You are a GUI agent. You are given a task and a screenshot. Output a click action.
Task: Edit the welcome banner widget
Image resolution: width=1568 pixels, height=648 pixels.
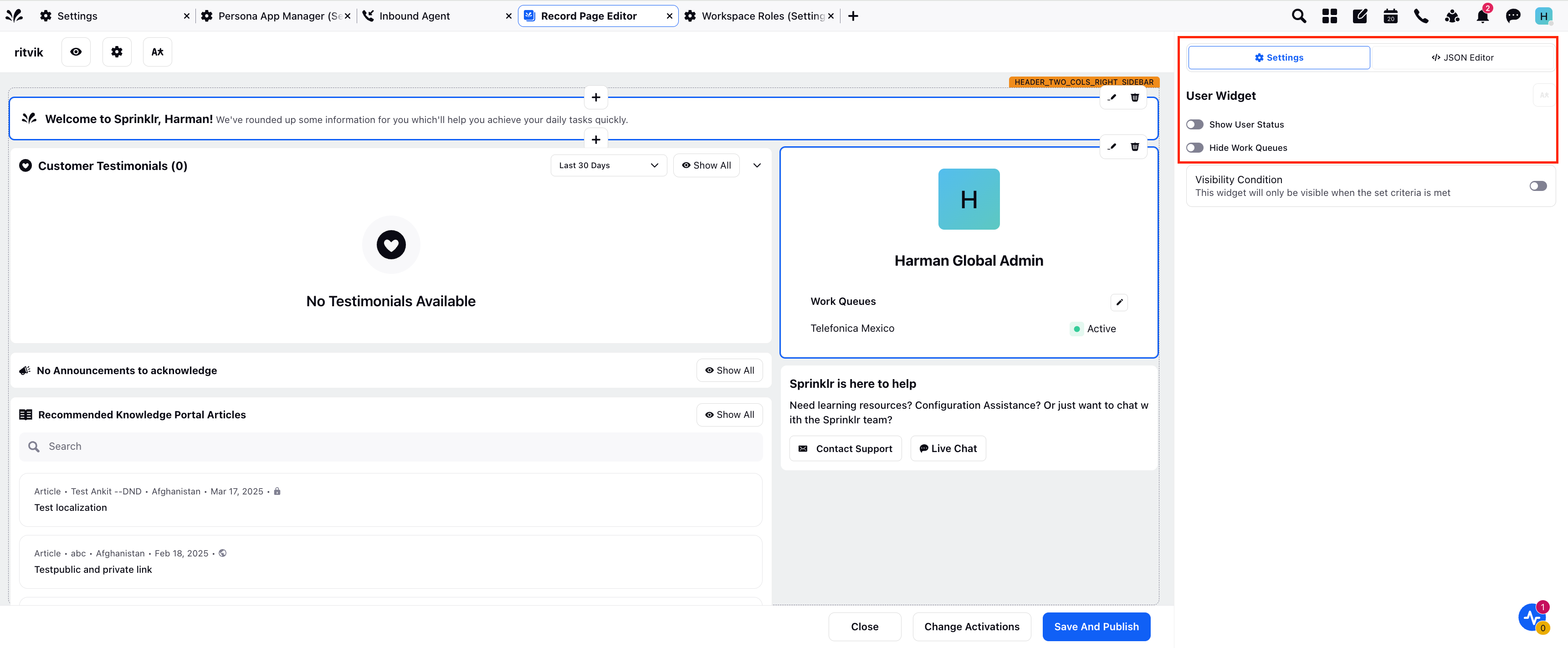coord(1112,98)
